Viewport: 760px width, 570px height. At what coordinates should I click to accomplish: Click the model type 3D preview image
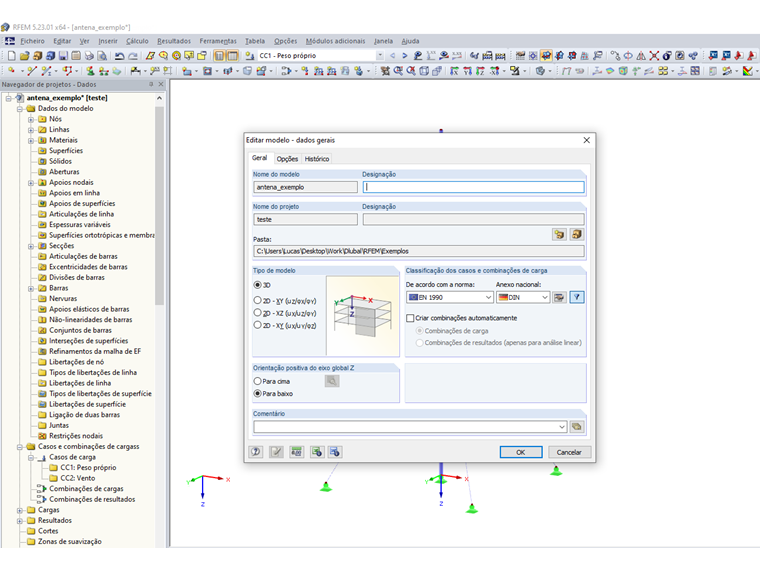pyautogui.click(x=363, y=316)
